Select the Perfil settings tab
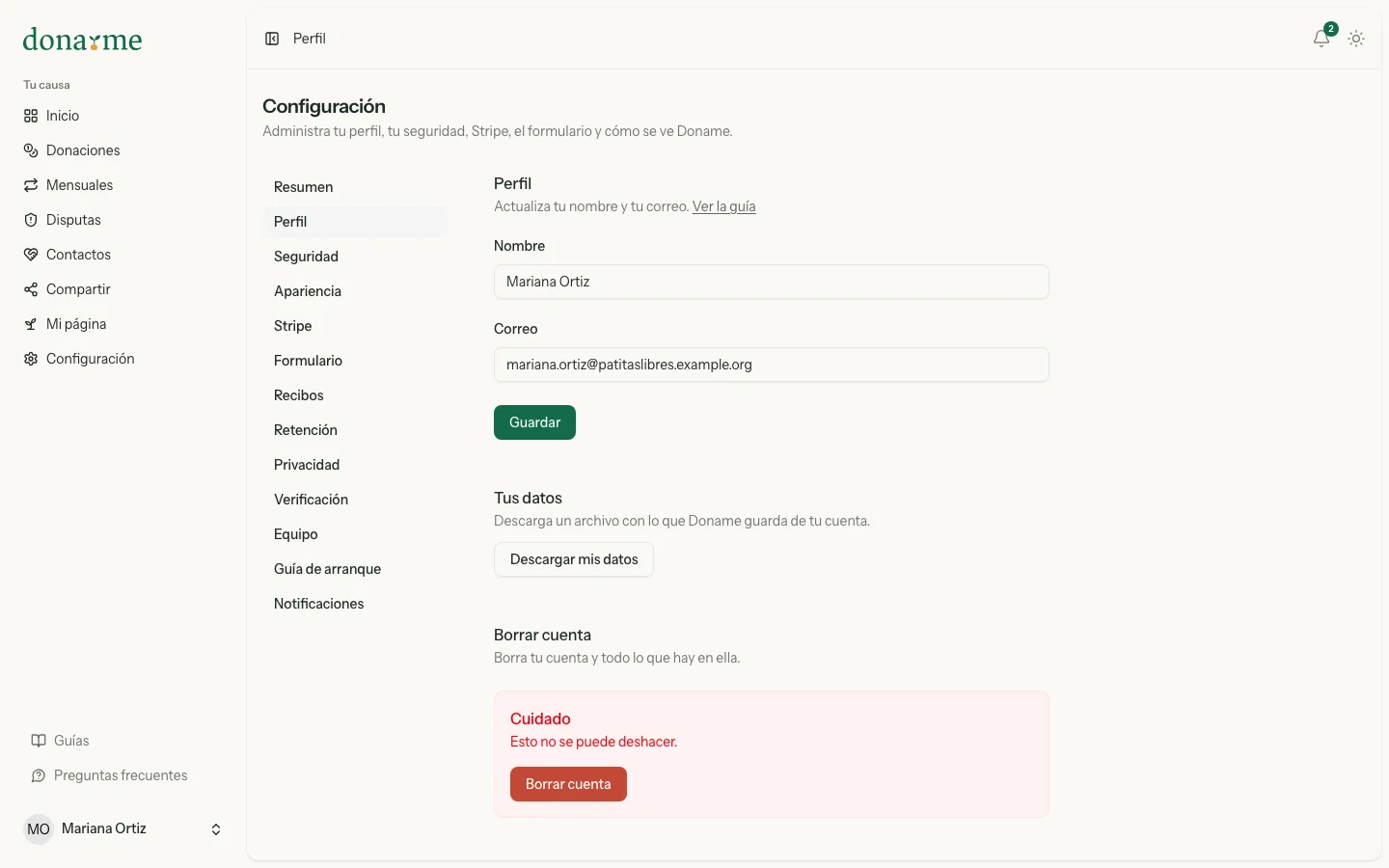This screenshot has height=868, width=1389. pos(355,222)
